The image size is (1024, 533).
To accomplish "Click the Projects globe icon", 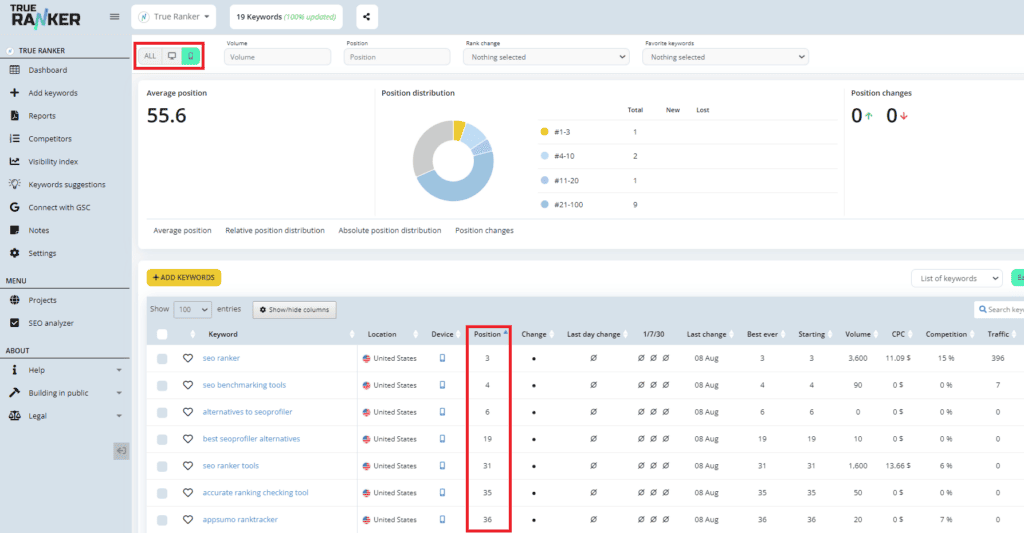I will coord(14,300).
